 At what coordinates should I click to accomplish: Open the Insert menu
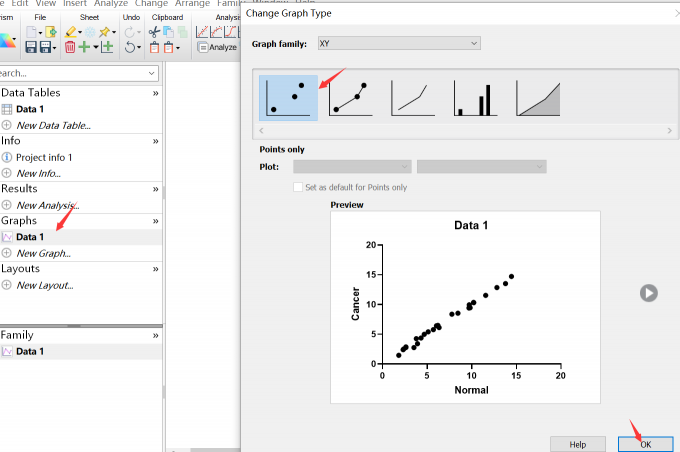[x=75, y=3]
